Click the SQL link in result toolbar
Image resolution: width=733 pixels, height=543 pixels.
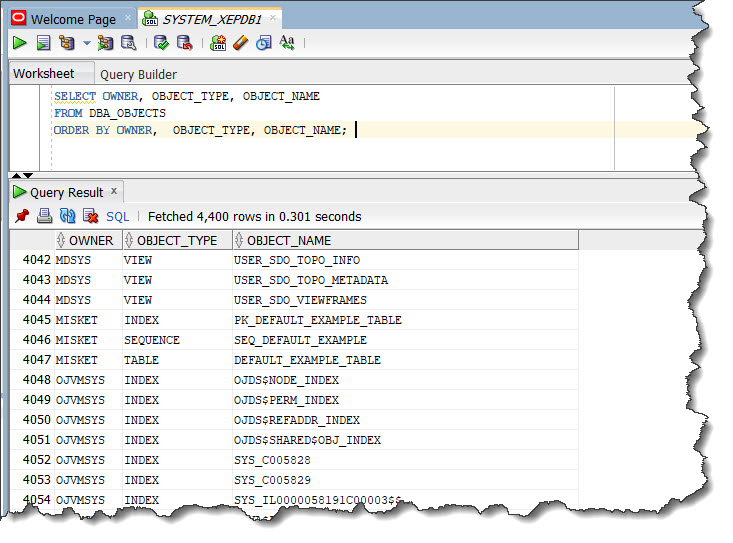[x=117, y=217]
